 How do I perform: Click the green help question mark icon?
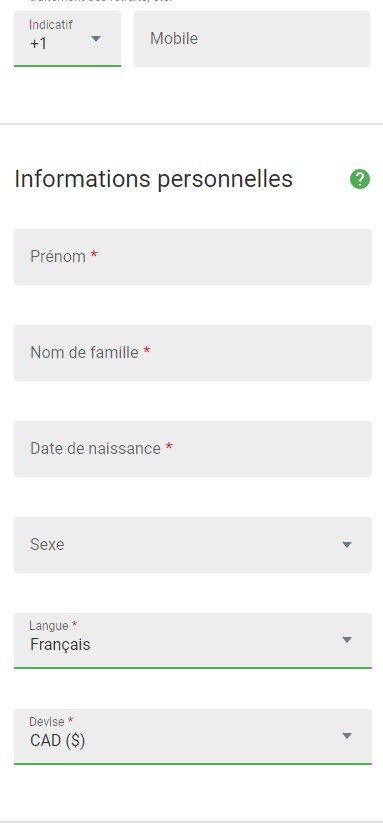click(359, 179)
